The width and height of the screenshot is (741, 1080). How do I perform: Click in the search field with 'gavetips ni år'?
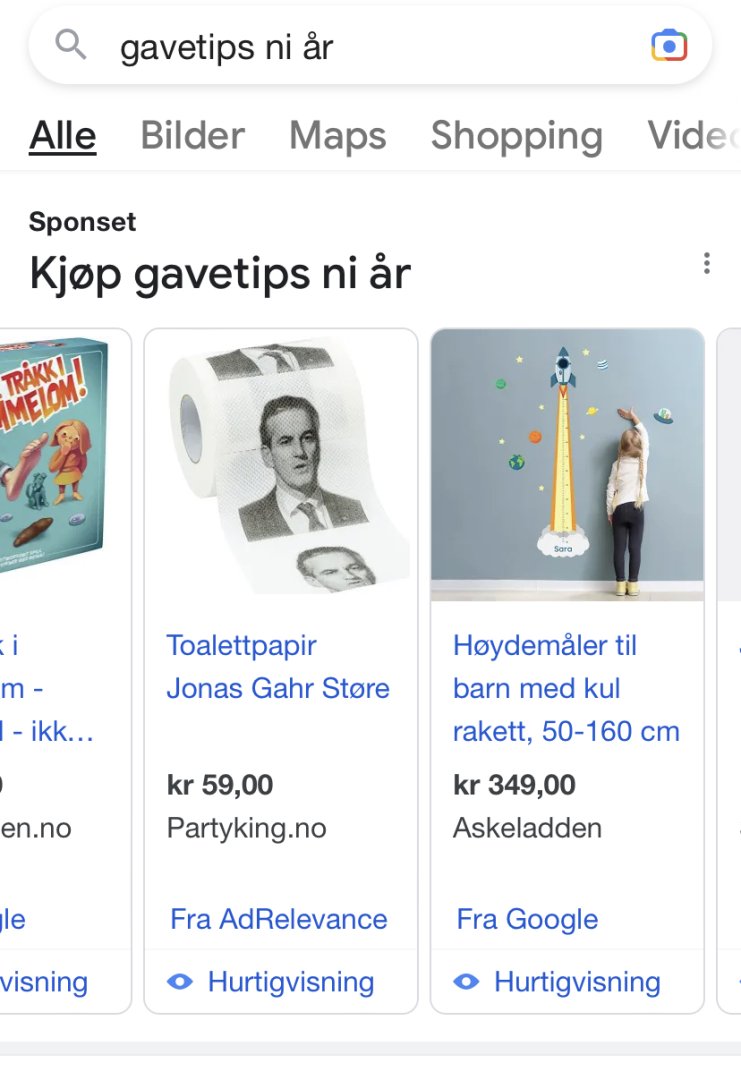click(x=360, y=47)
